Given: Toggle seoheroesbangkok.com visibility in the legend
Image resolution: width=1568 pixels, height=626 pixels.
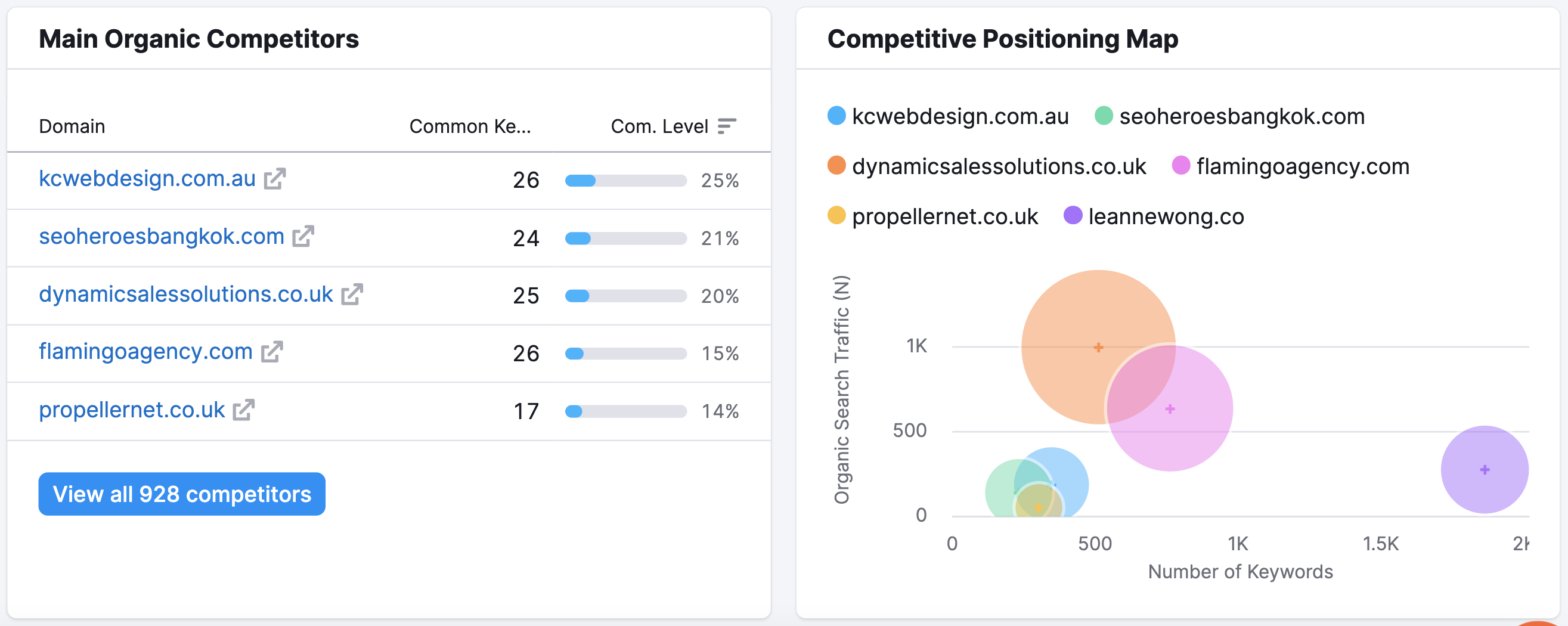Looking at the screenshot, I should [1104, 115].
